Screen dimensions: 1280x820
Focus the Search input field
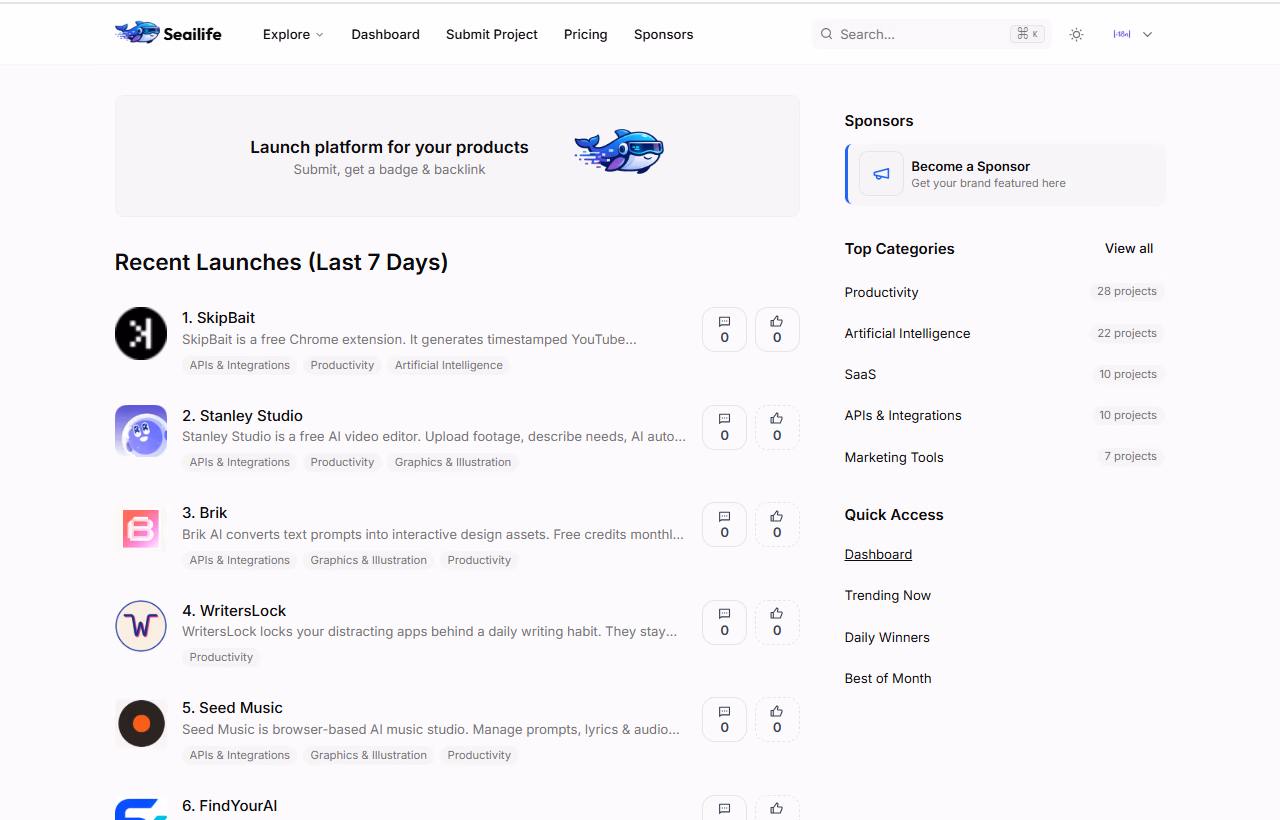click(x=932, y=34)
